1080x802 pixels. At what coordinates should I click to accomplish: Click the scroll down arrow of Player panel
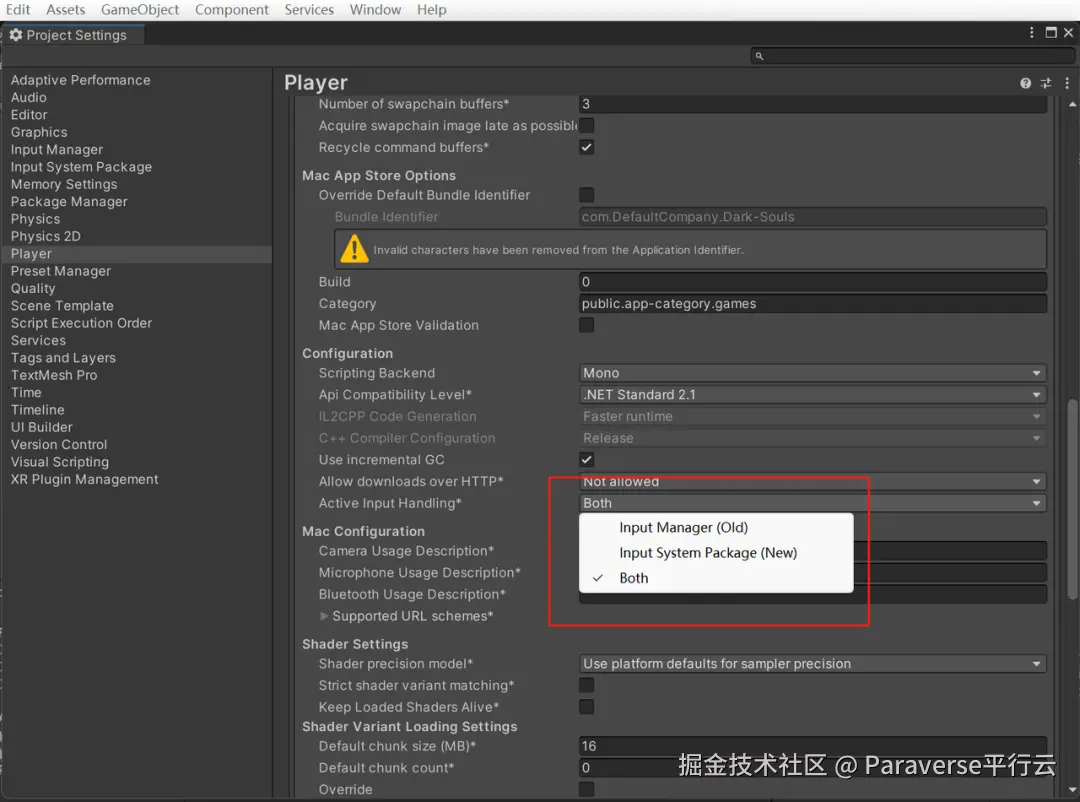1072,790
